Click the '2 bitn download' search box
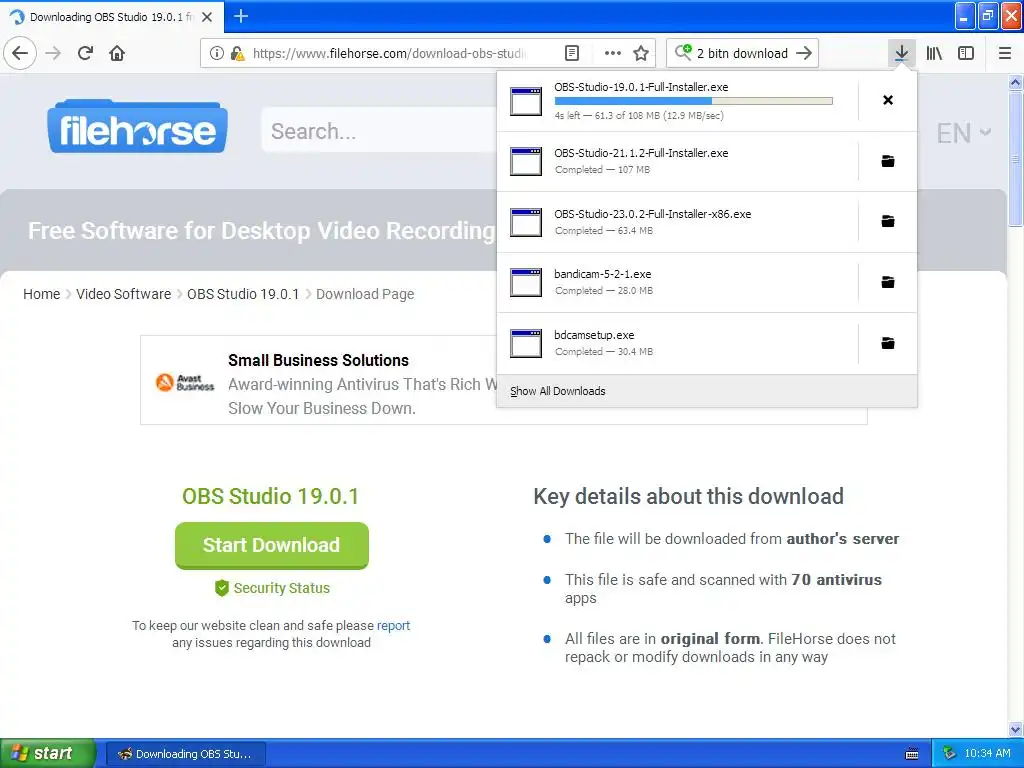This screenshot has height=768, width=1024. [x=742, y=53]
